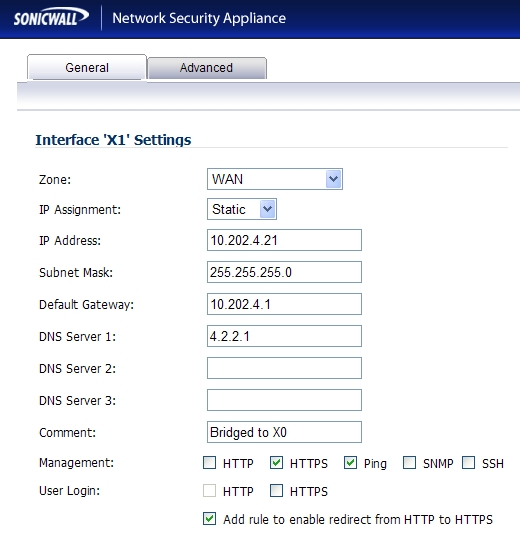Click the Zone dropdown arrow button
The width and height of the screenshot is (520, 545).
333,179
